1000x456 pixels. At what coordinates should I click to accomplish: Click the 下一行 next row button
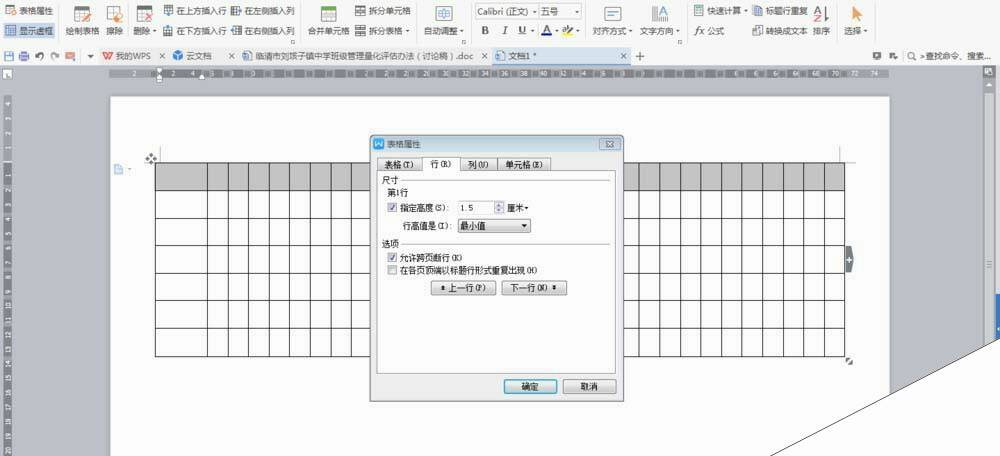pyautogui.click(x=534, y=288)
